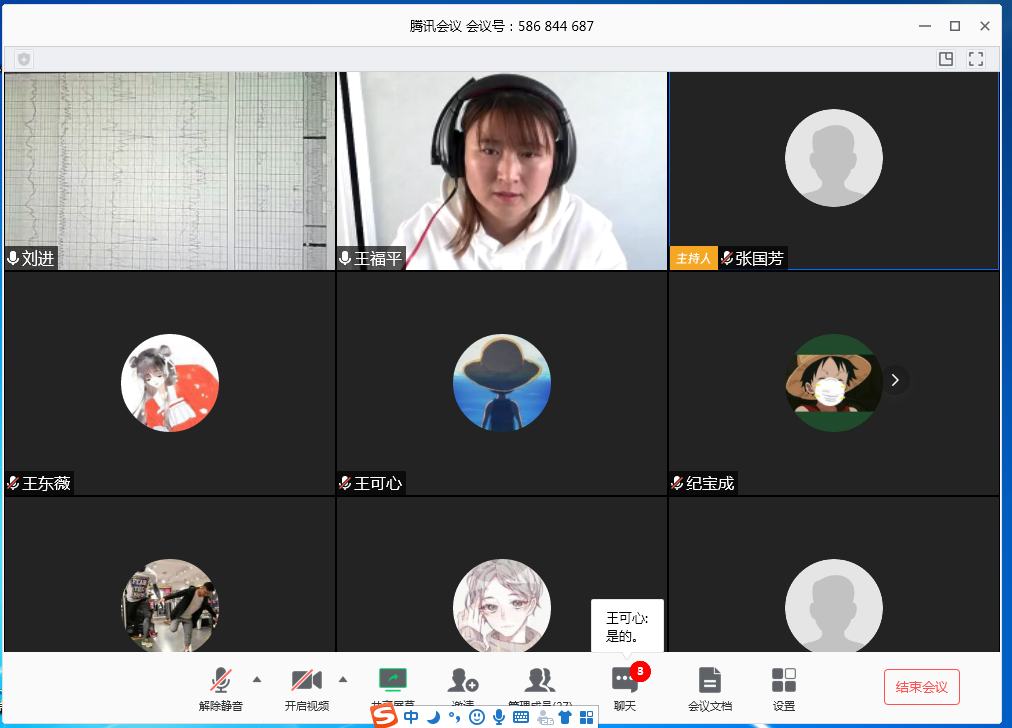Open the invite participants icon
The width and height of the screenshot is (1012, 728).
click(462, 680)
